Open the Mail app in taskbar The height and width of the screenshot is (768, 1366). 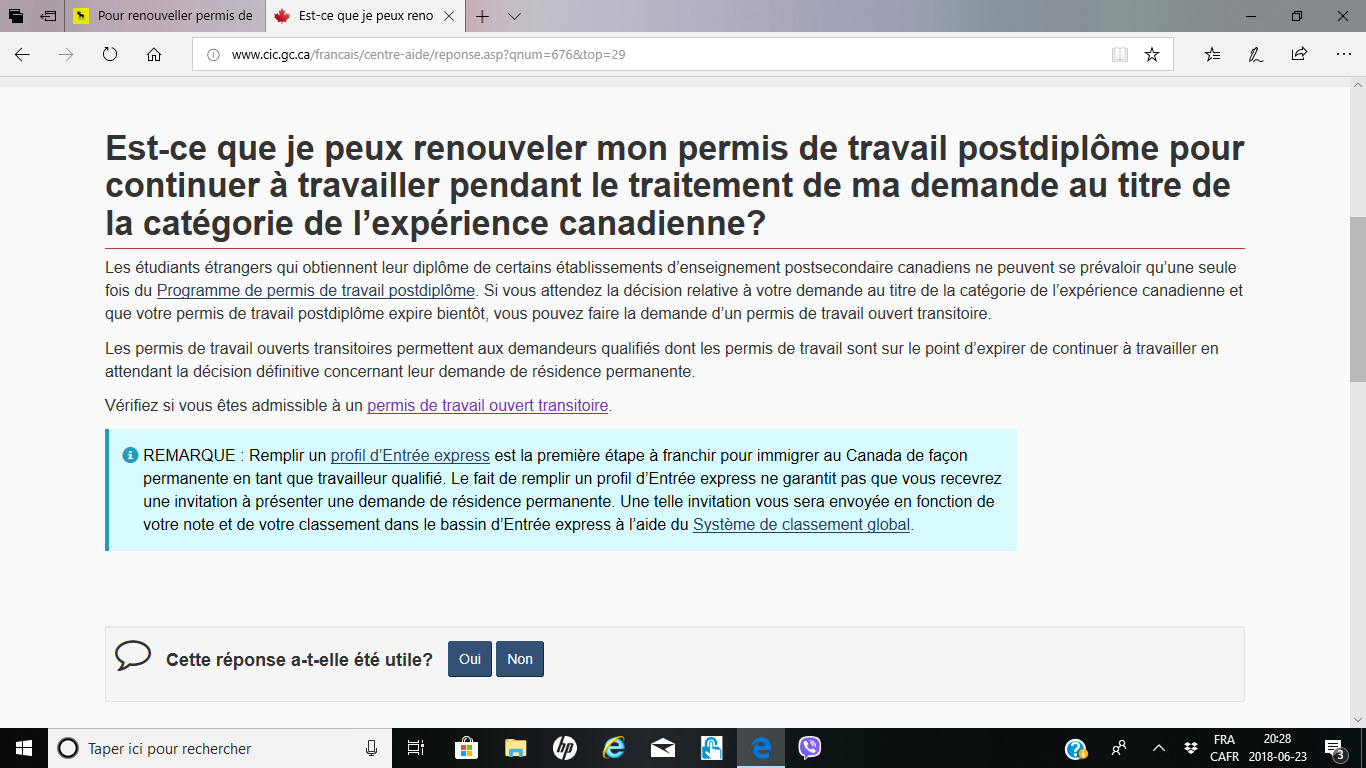click(662, 748)
